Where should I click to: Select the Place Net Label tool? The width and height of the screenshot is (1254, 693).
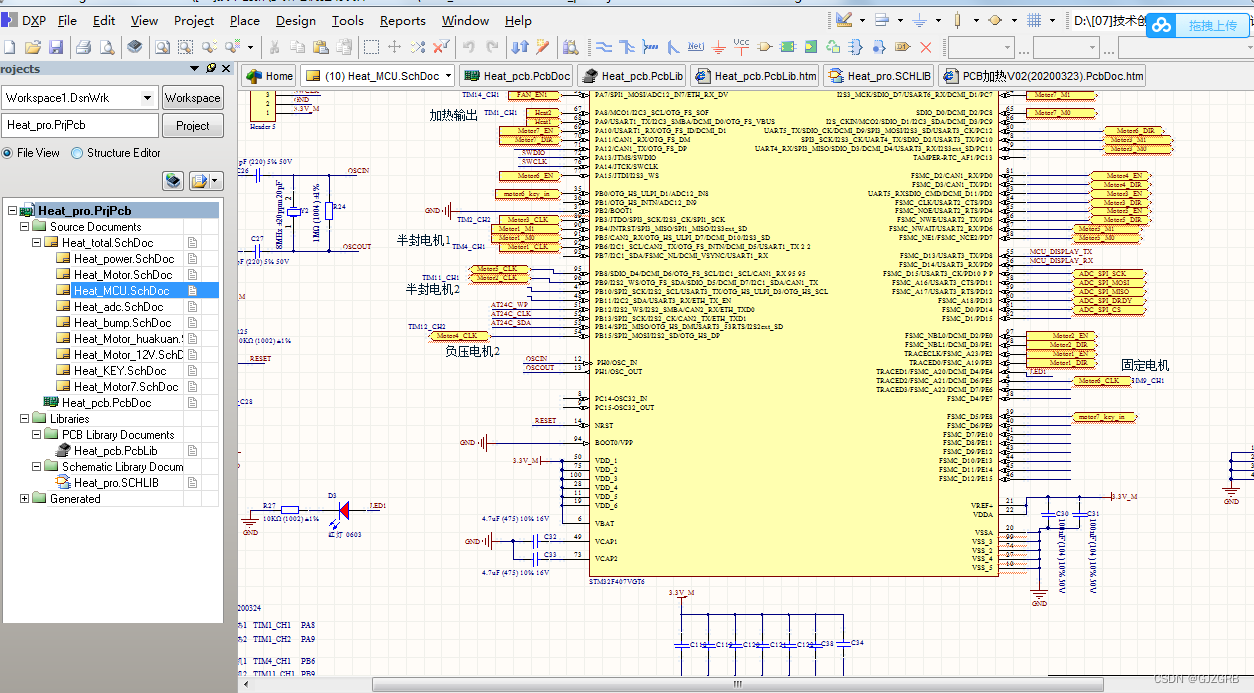coord(696,47)
